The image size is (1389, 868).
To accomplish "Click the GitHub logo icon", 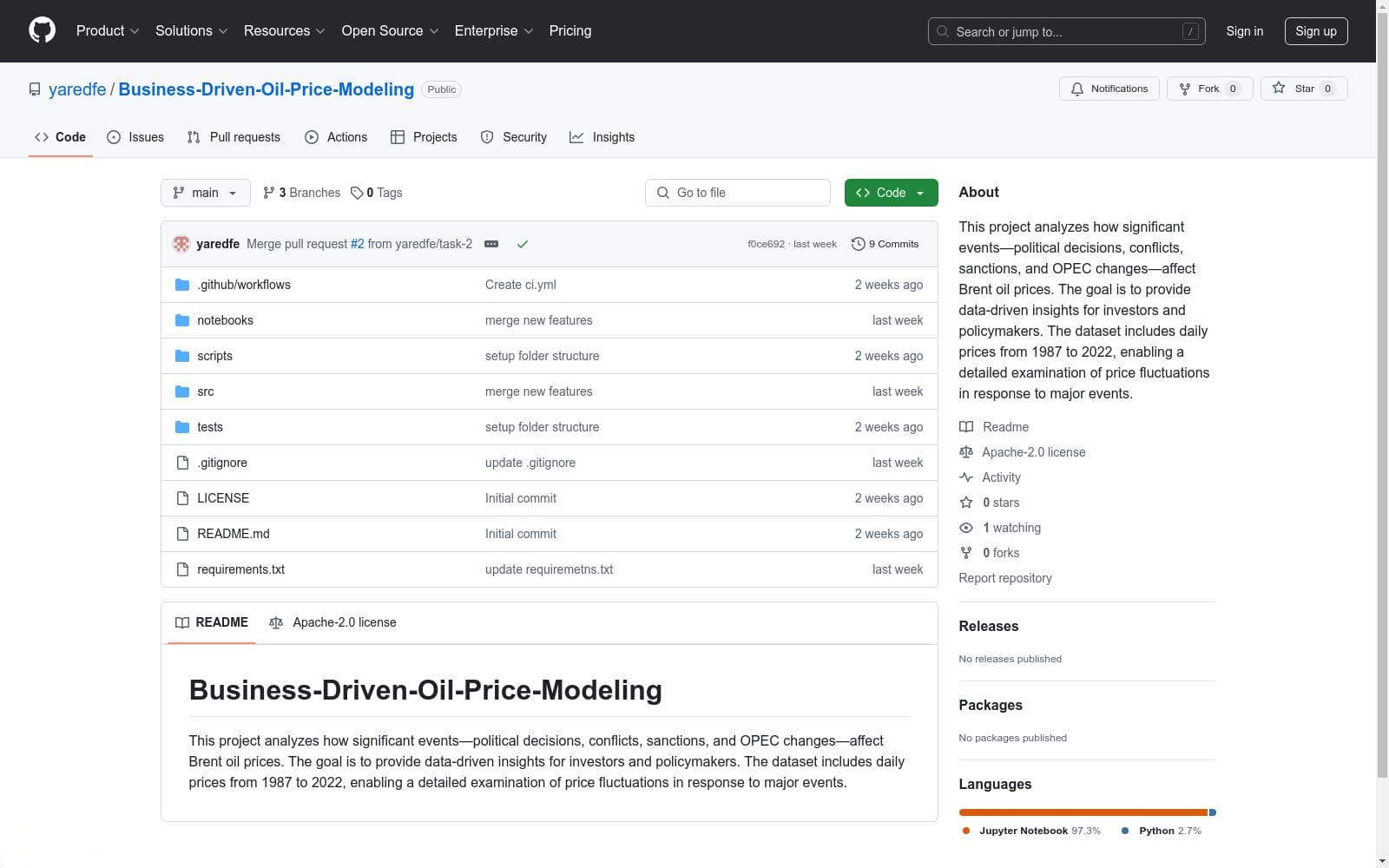I will (42, 30).
